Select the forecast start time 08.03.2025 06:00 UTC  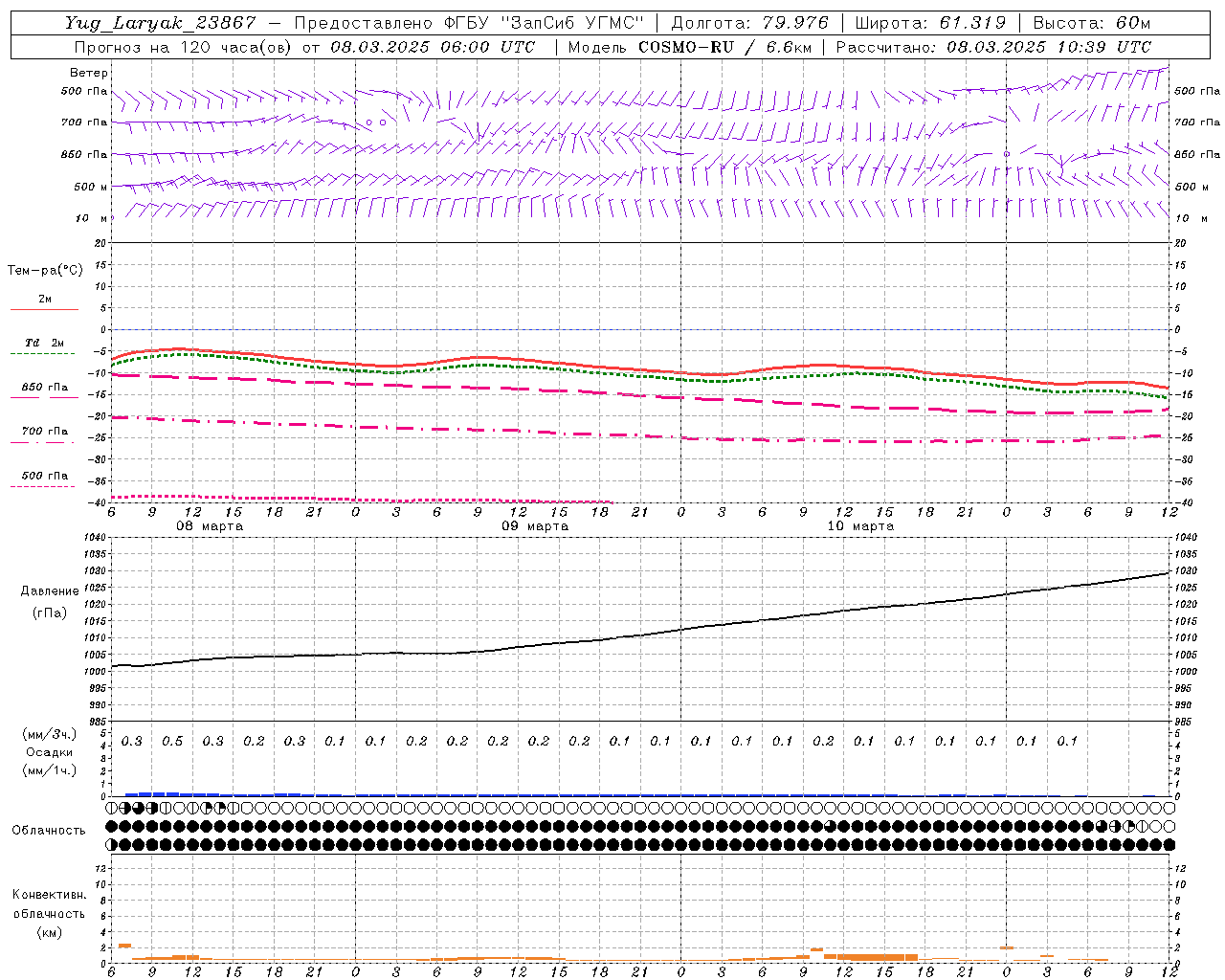433,47
